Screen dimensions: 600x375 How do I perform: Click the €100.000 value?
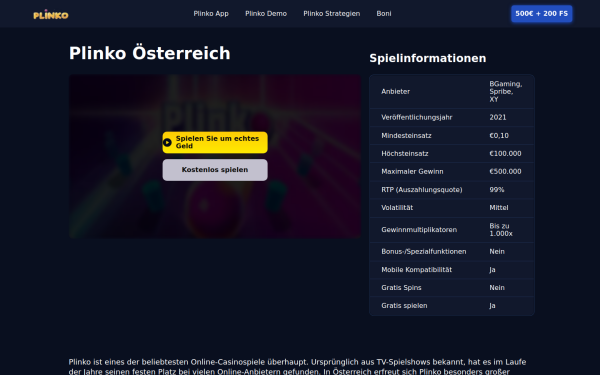(505, 153)
